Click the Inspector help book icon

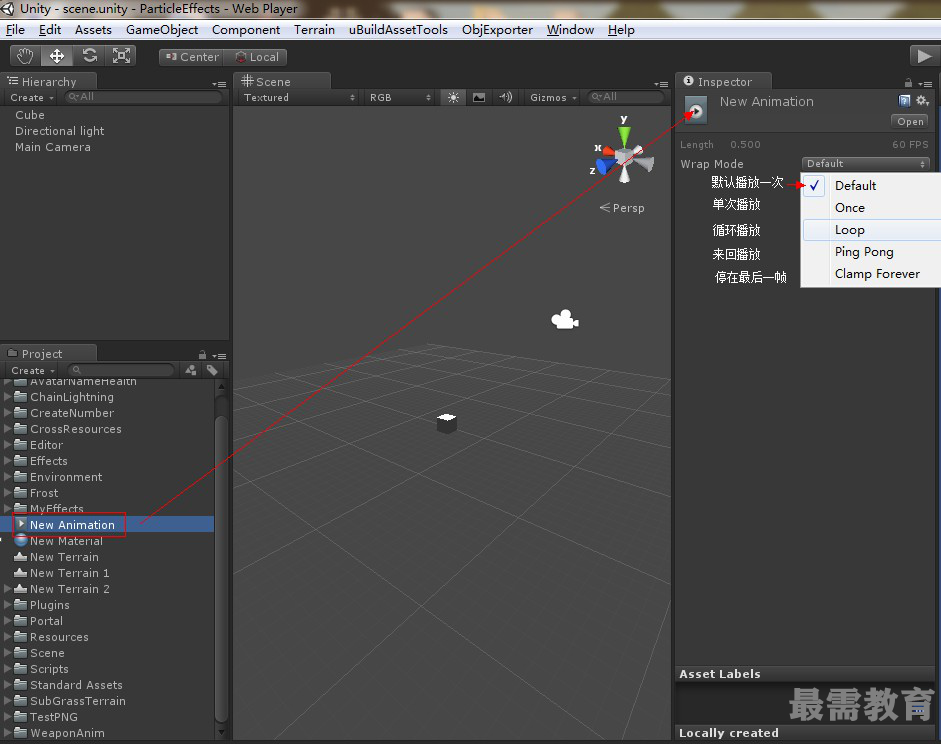[904, 101]
